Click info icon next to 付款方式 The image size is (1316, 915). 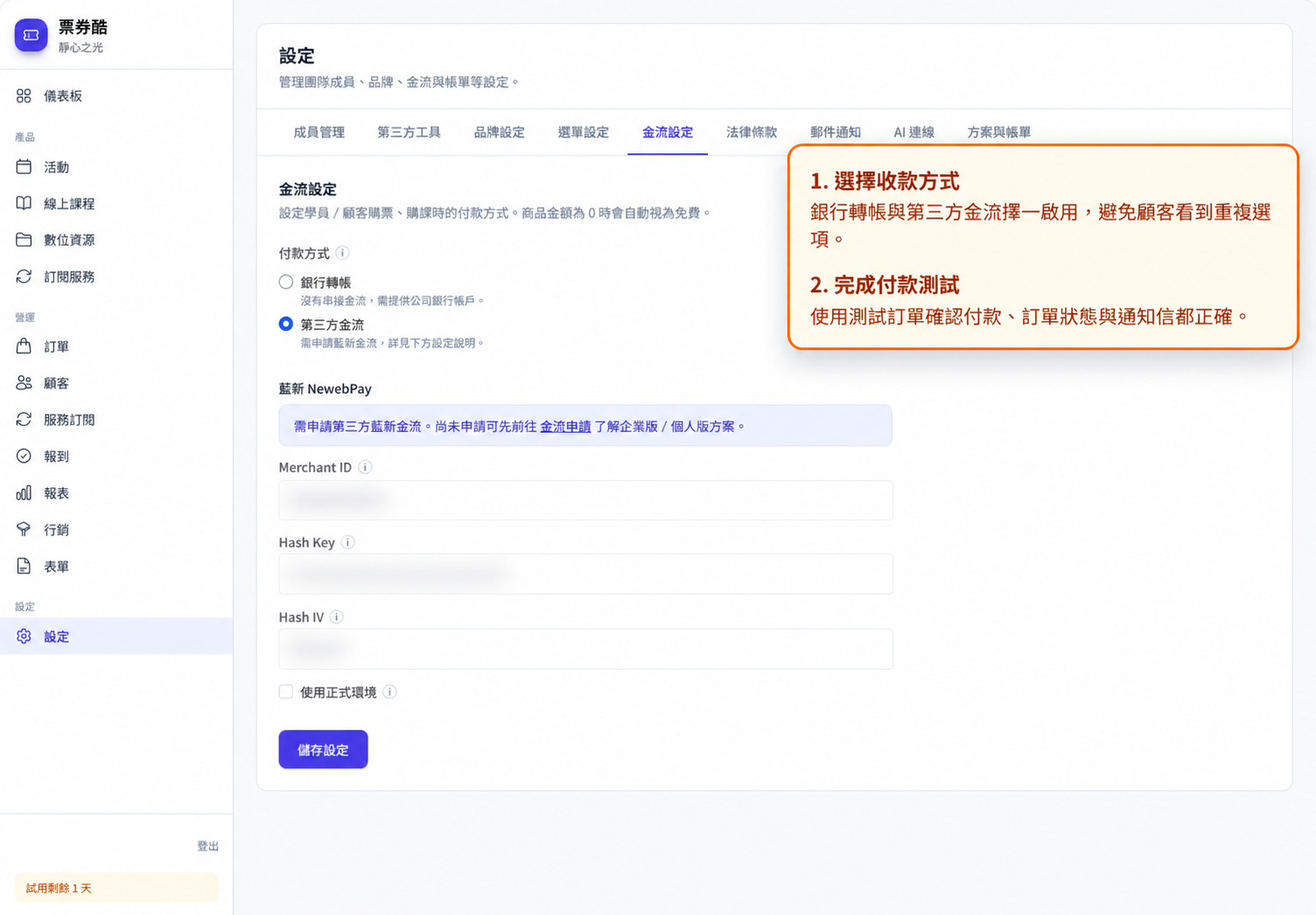[342, 253]
